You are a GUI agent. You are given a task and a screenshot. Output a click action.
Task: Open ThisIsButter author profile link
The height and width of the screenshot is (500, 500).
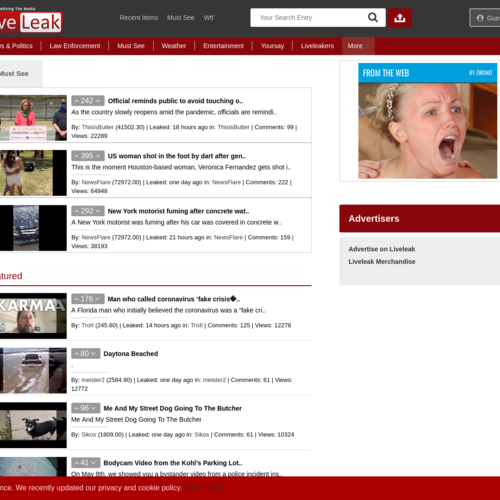tap(98, 127)
